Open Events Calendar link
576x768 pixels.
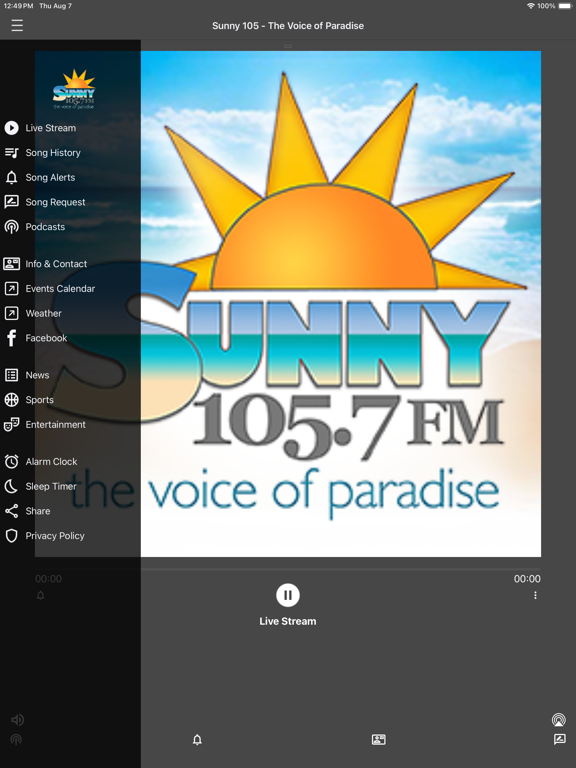point(60,288)
